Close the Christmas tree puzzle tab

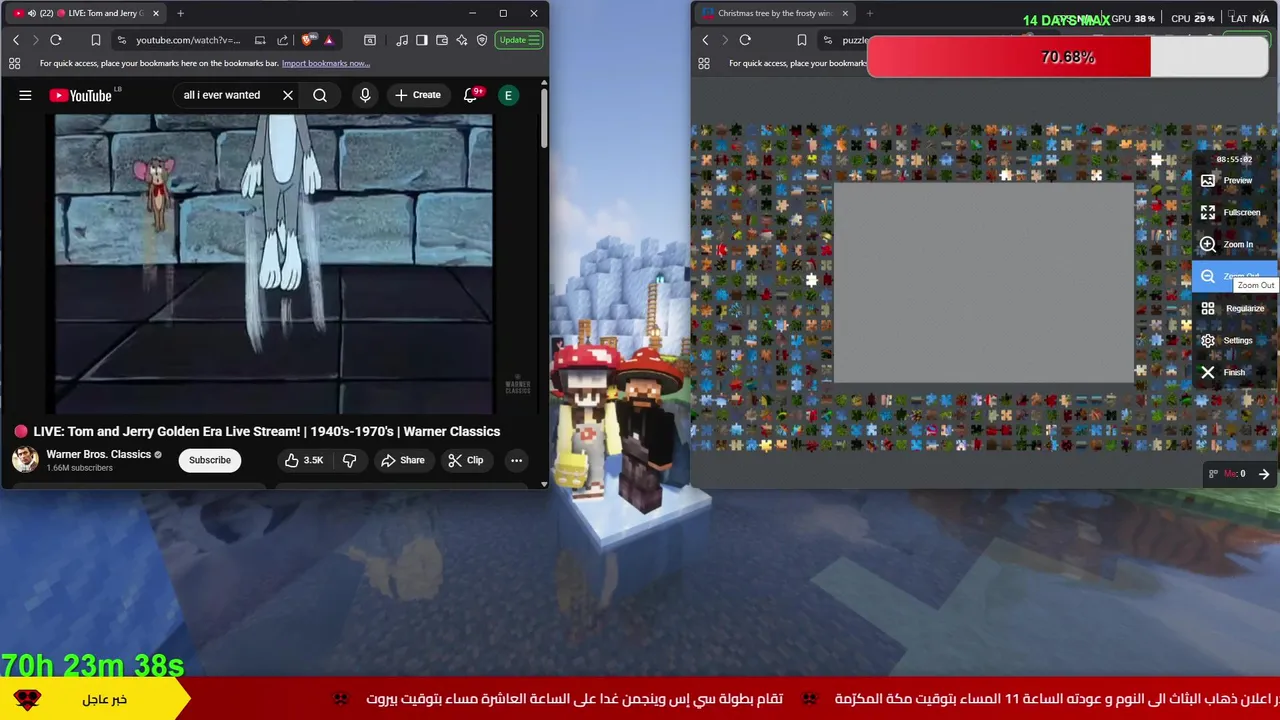[x=845, y=13]
